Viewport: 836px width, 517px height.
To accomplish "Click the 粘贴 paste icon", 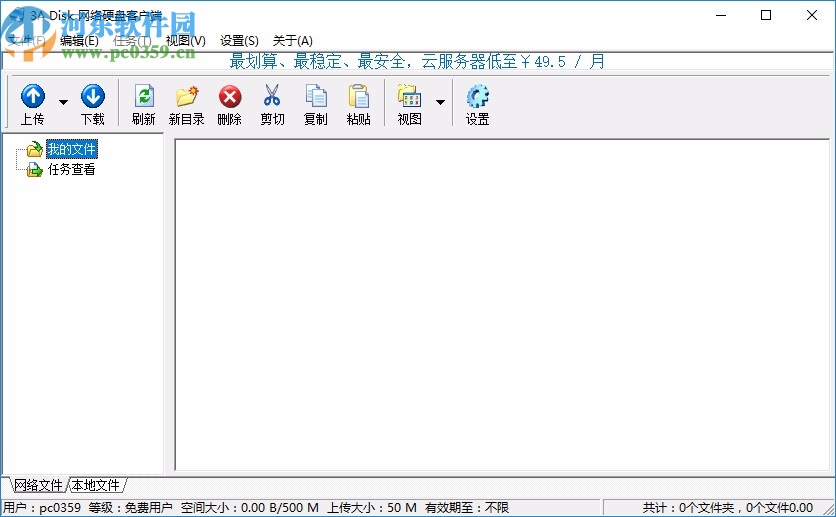I will (358, 104).
